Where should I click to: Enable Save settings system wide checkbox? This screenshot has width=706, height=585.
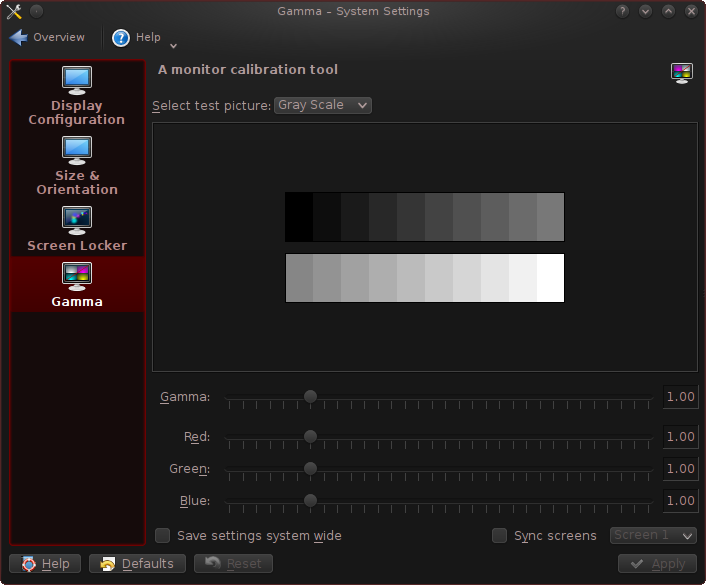(163, 535)
